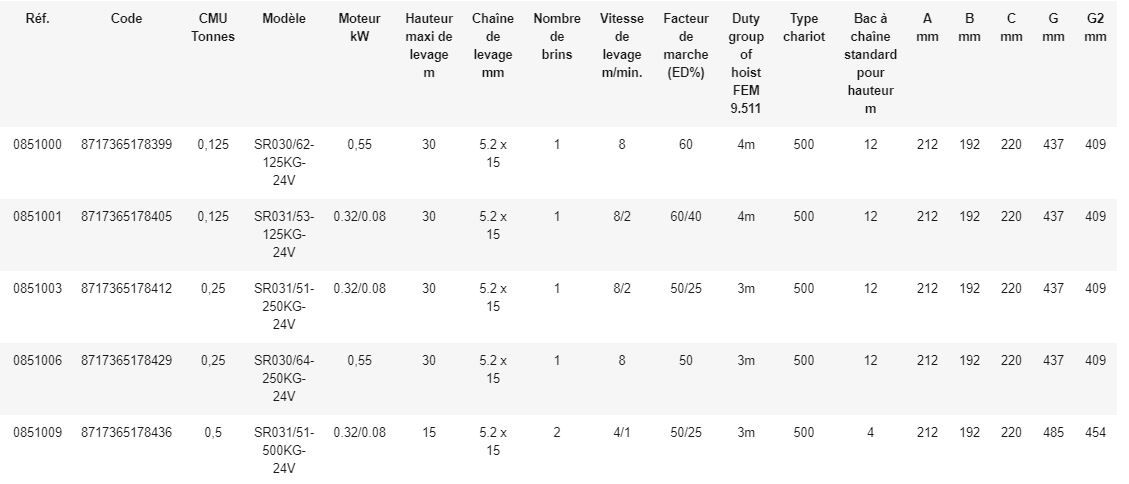Click reference number 0851000
Image resolution: width=1129 pixels, height=484 pixels.
tap(38, 145)
